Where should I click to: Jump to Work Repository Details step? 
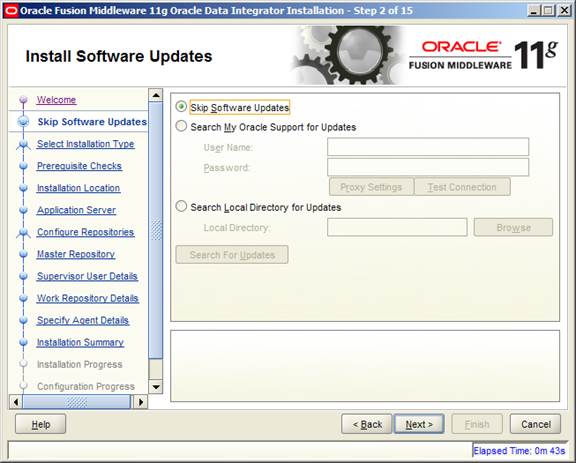pos(87,298)
